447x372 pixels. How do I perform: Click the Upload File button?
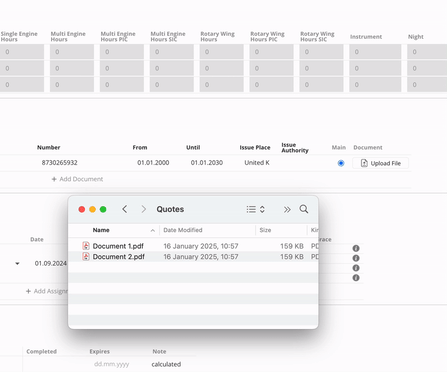[380, 163]
